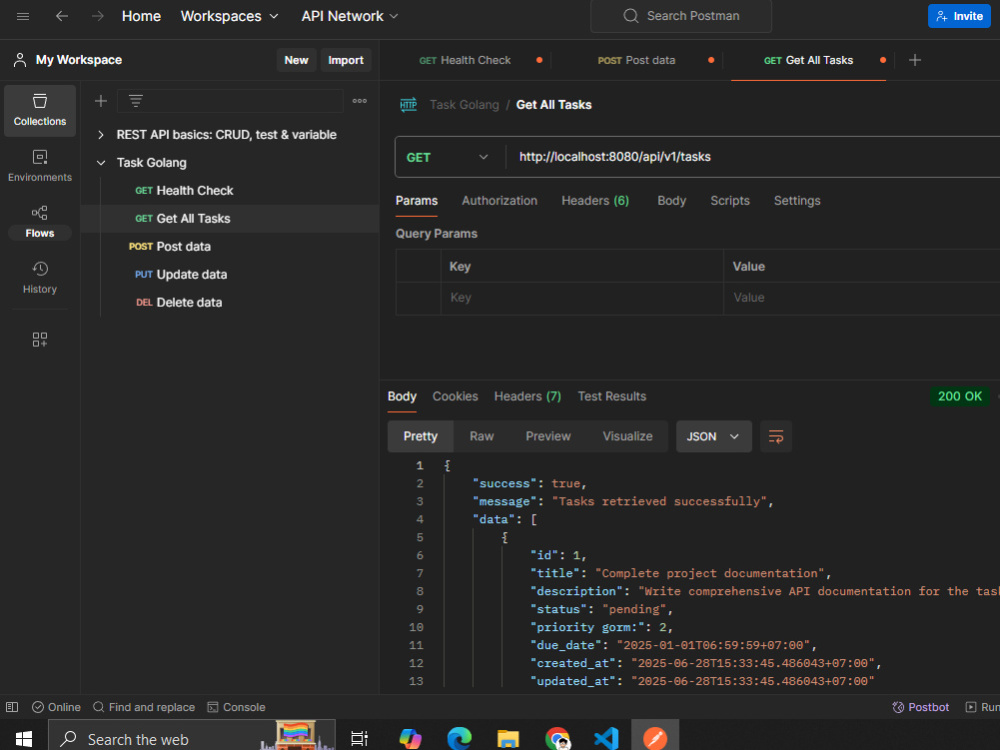
Task: Open Find and replace
Action: [x=144, y=707]
